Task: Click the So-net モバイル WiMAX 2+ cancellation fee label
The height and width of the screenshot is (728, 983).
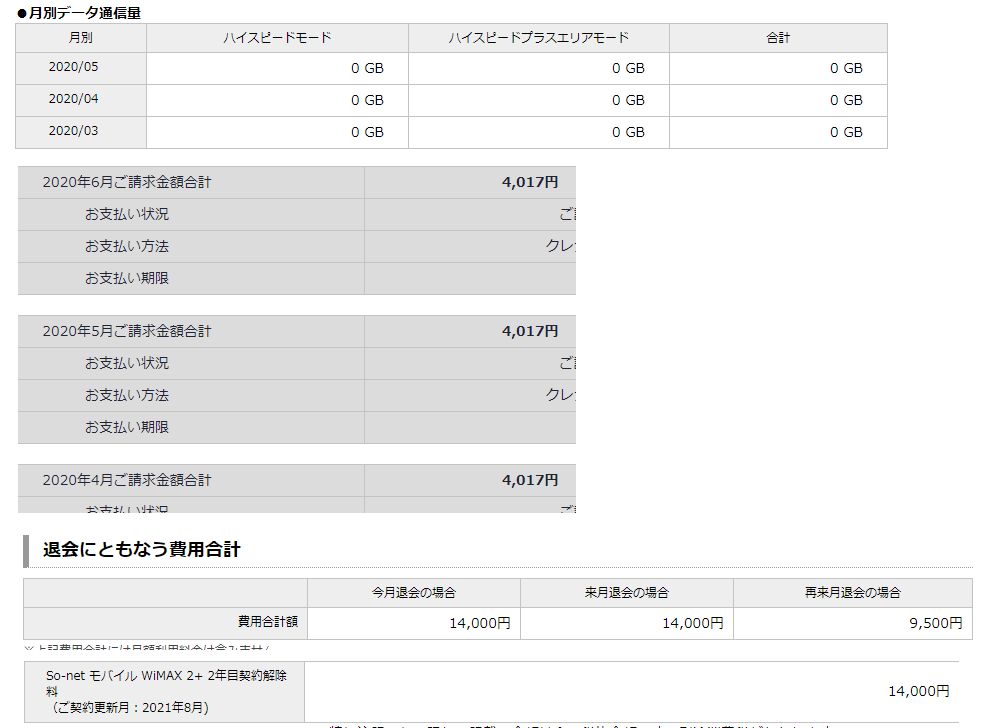Action: (166, 691)
